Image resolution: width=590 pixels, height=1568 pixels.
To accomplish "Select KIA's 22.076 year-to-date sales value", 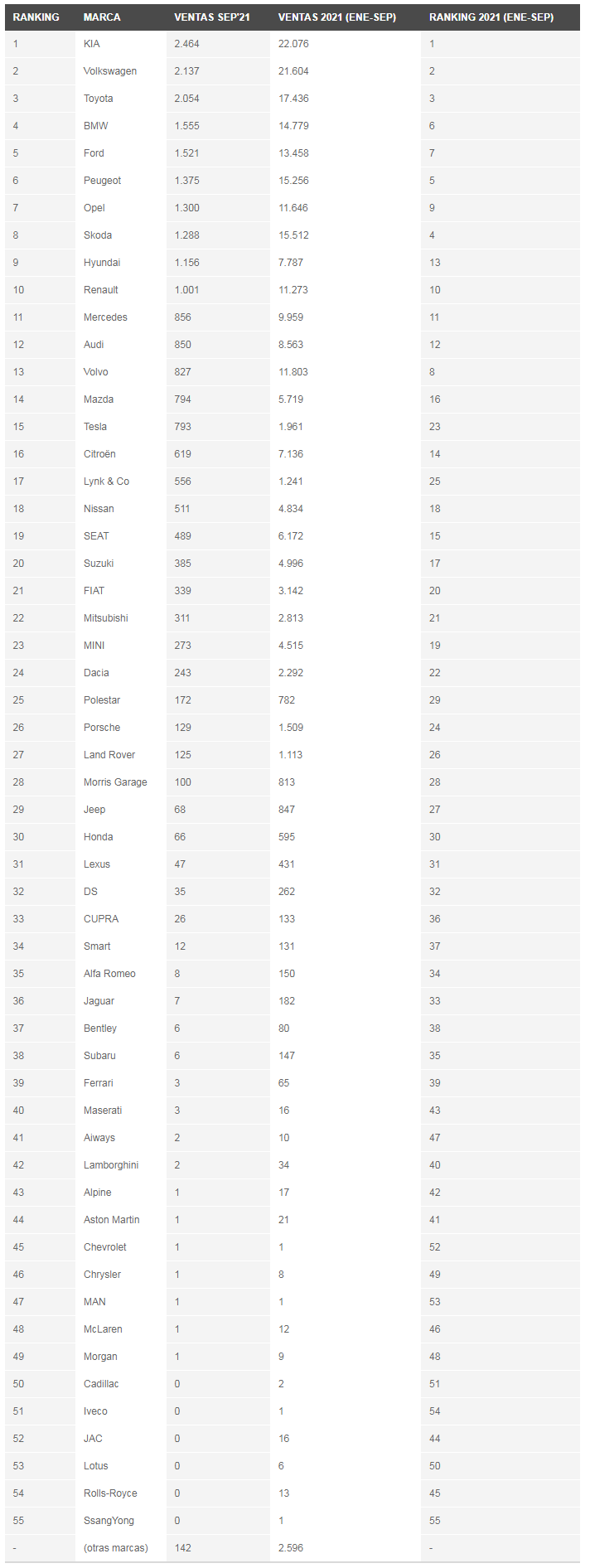I will click(x=293, y=44).
